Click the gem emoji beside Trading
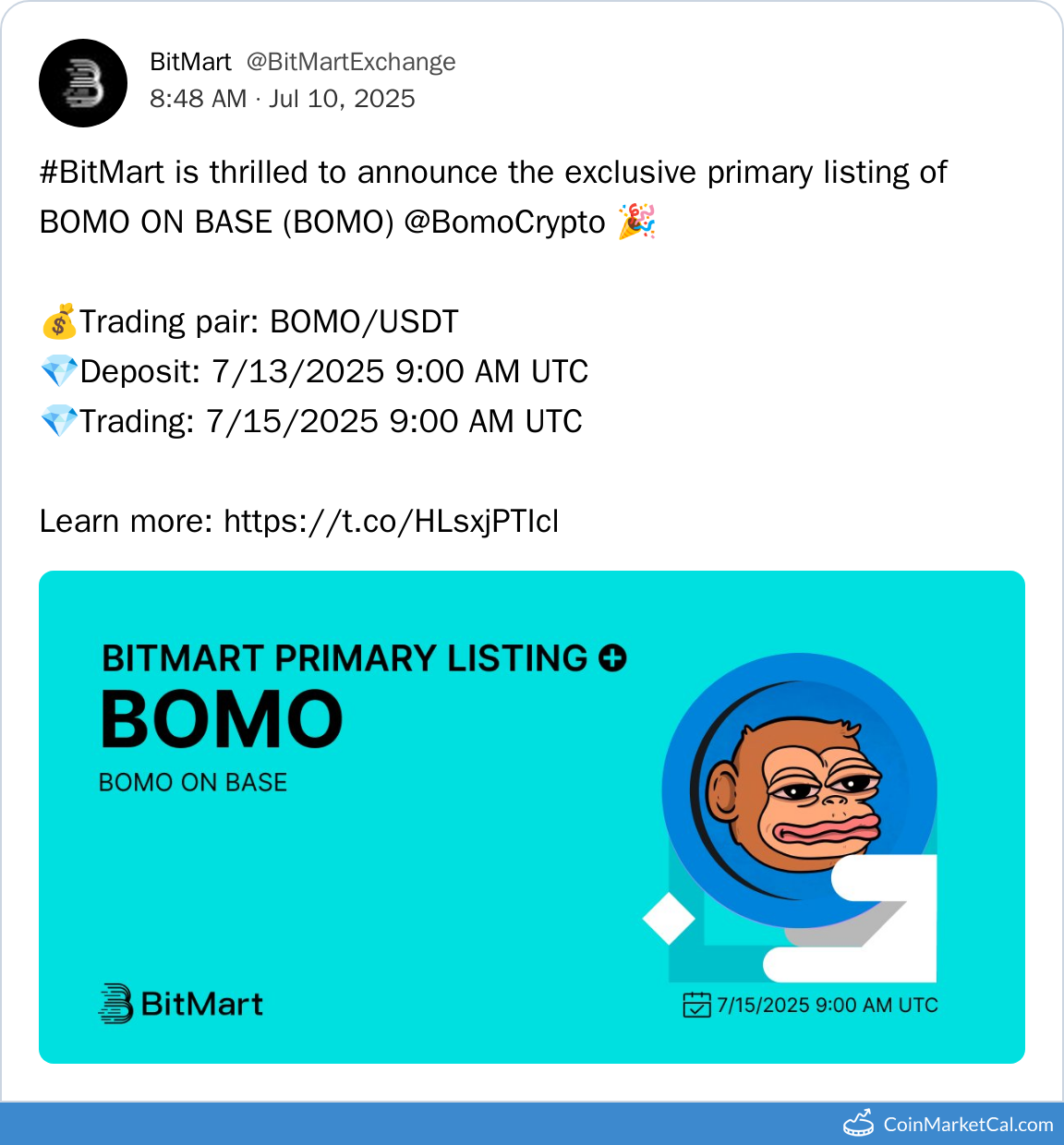1064x1145 pixels. (x=59, y=422)
